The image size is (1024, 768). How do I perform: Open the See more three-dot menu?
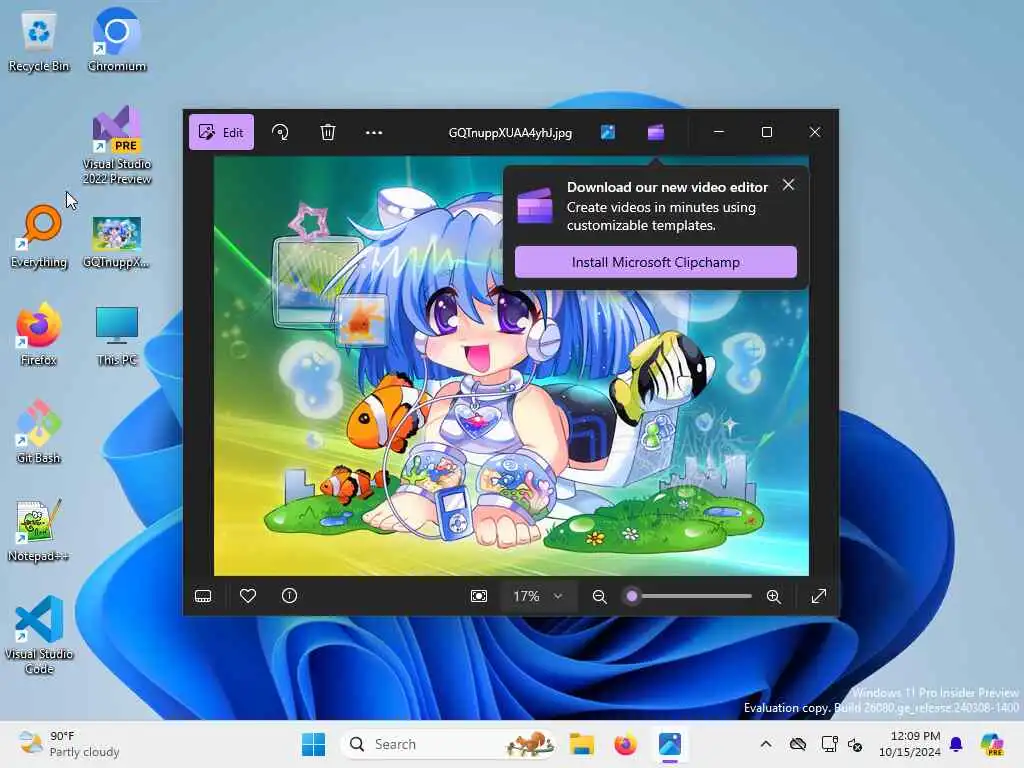pyautogui.click(x=374, y=133)
